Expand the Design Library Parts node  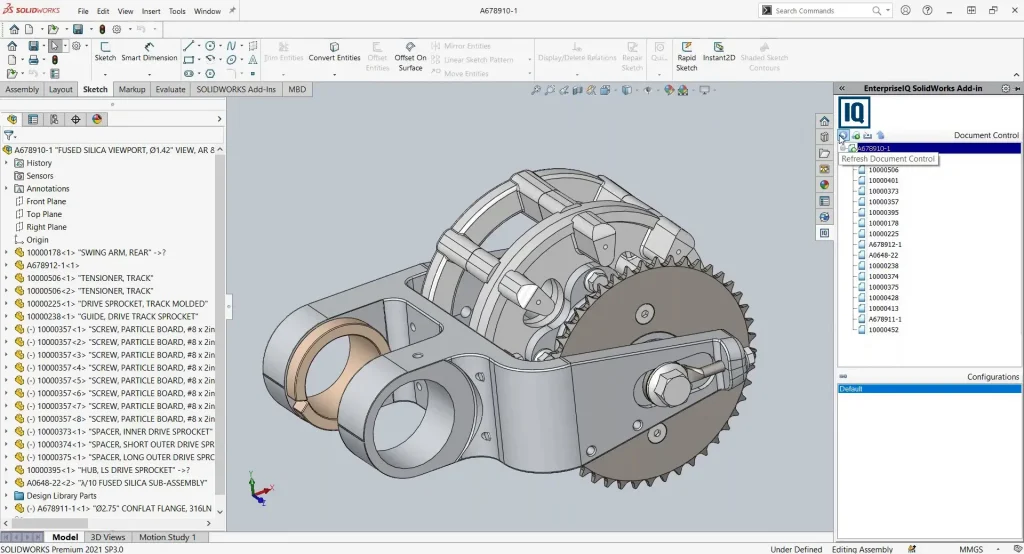click(7, 495)
